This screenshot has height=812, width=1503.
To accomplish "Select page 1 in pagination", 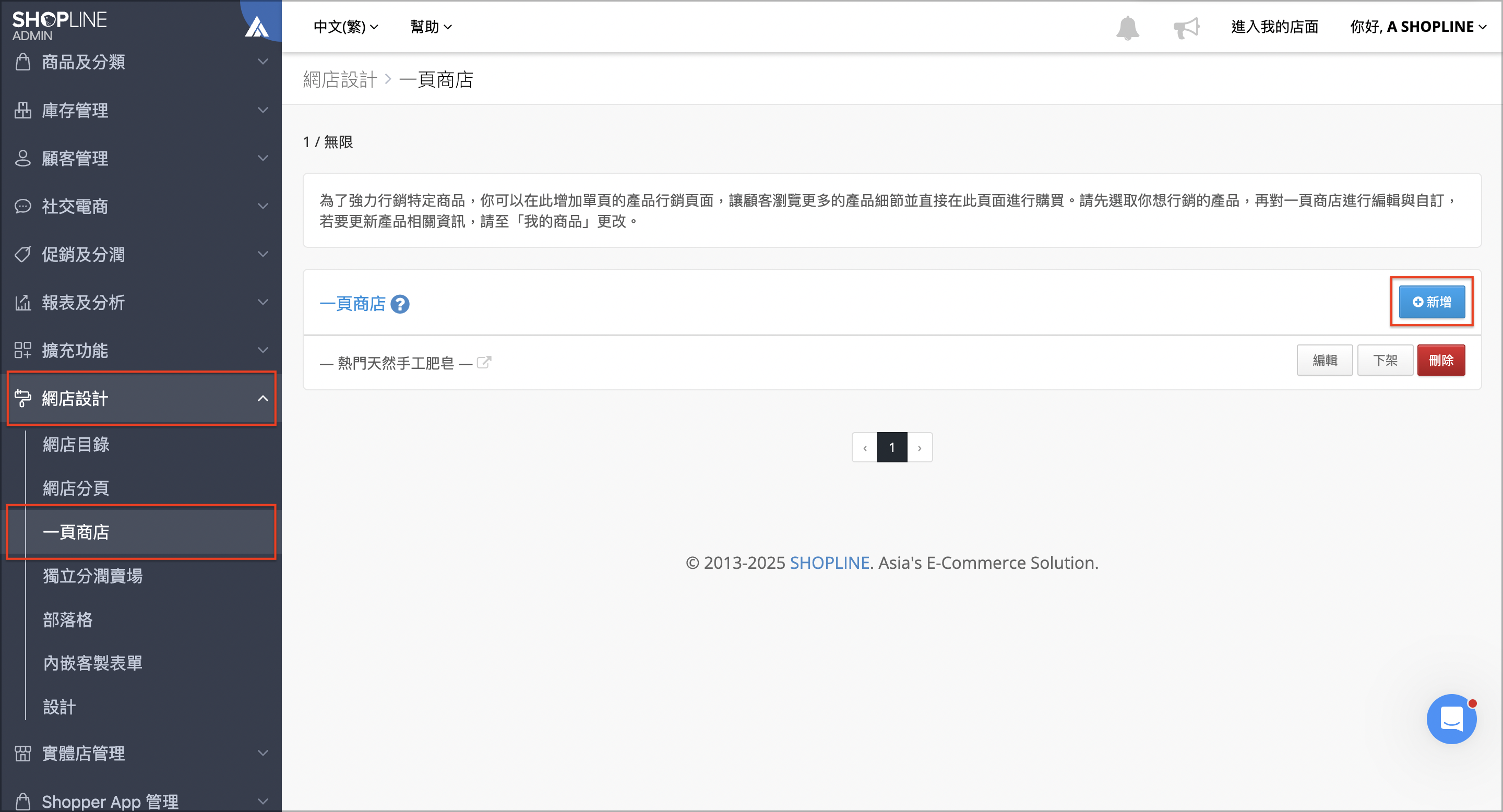I will click(x=892, y=447).
